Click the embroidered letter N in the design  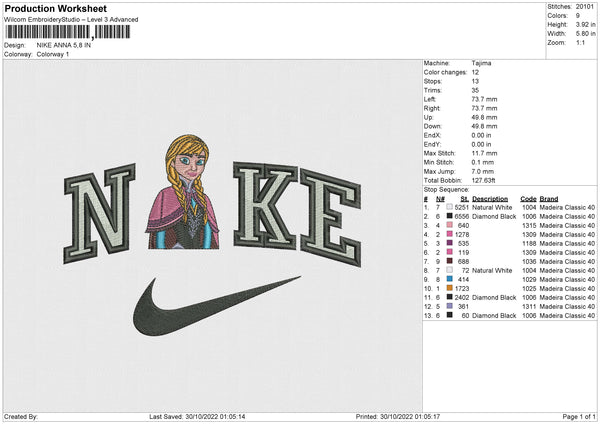99,214
